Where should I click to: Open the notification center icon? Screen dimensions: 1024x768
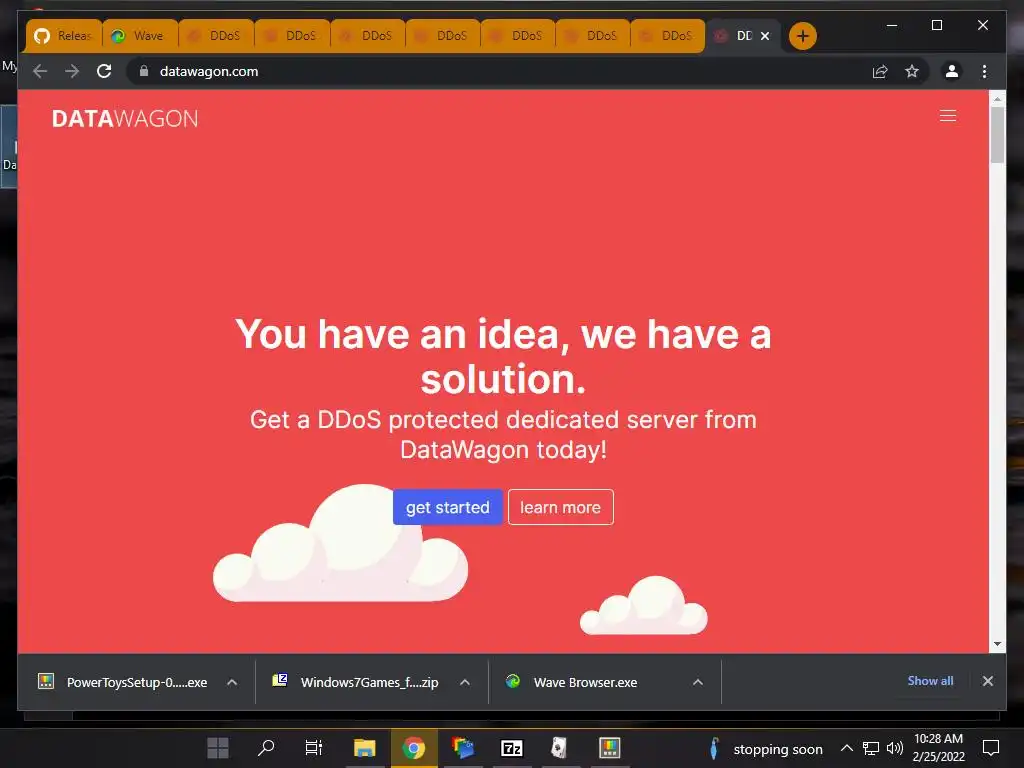pyautogui.click(x=991, y=748)
